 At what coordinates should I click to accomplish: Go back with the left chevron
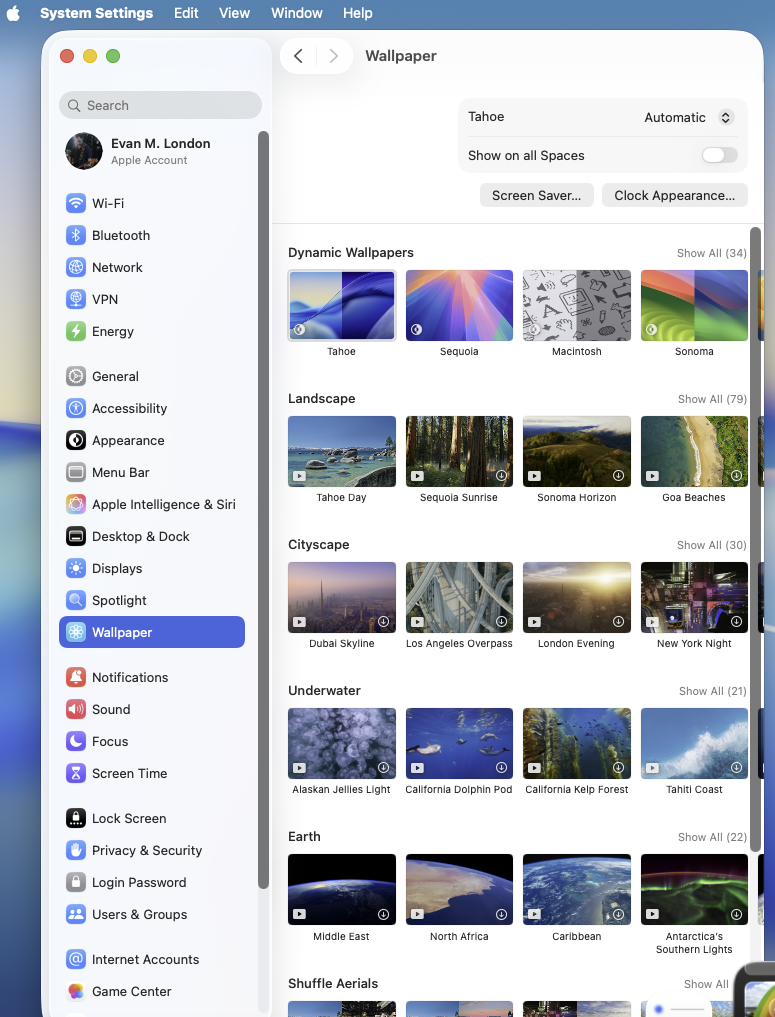click(x=298, y=56)
